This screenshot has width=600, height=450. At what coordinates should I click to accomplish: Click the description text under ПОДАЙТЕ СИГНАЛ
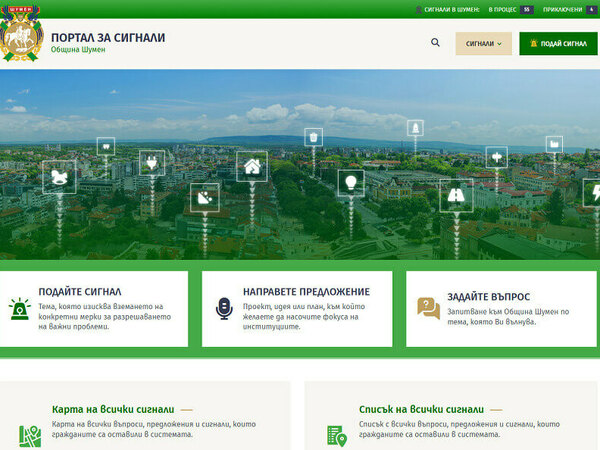(x=104, y=316)
